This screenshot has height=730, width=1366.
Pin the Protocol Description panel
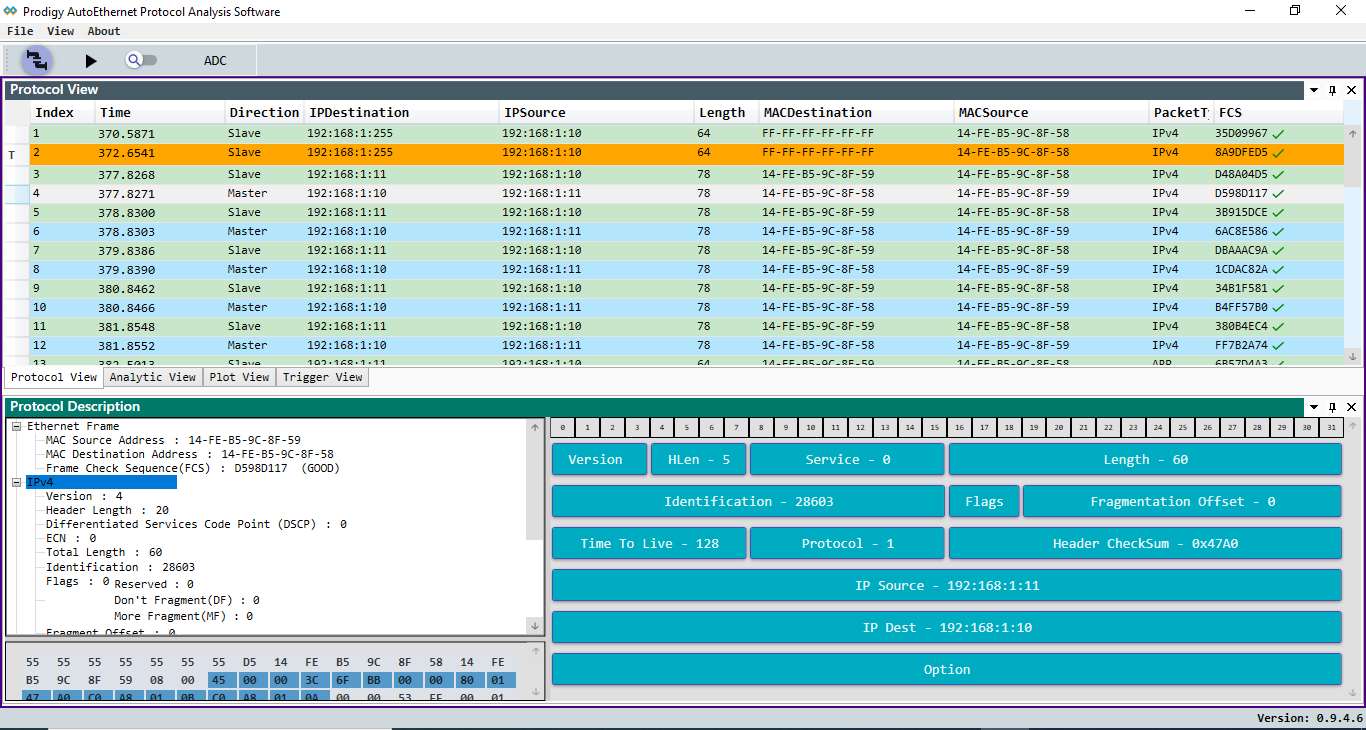(x=1332, y=407)
